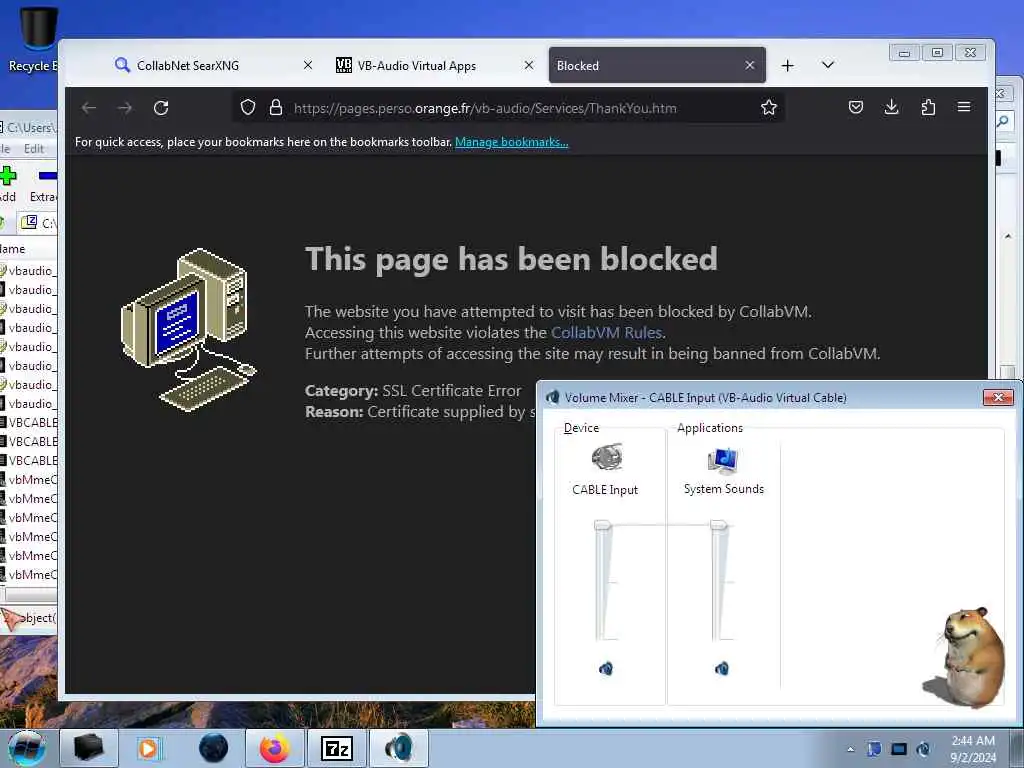This screenshot has width=1024, height=768.
Task: Select first vbaudio_ file in 7-Zip
Action: (29, 270)
